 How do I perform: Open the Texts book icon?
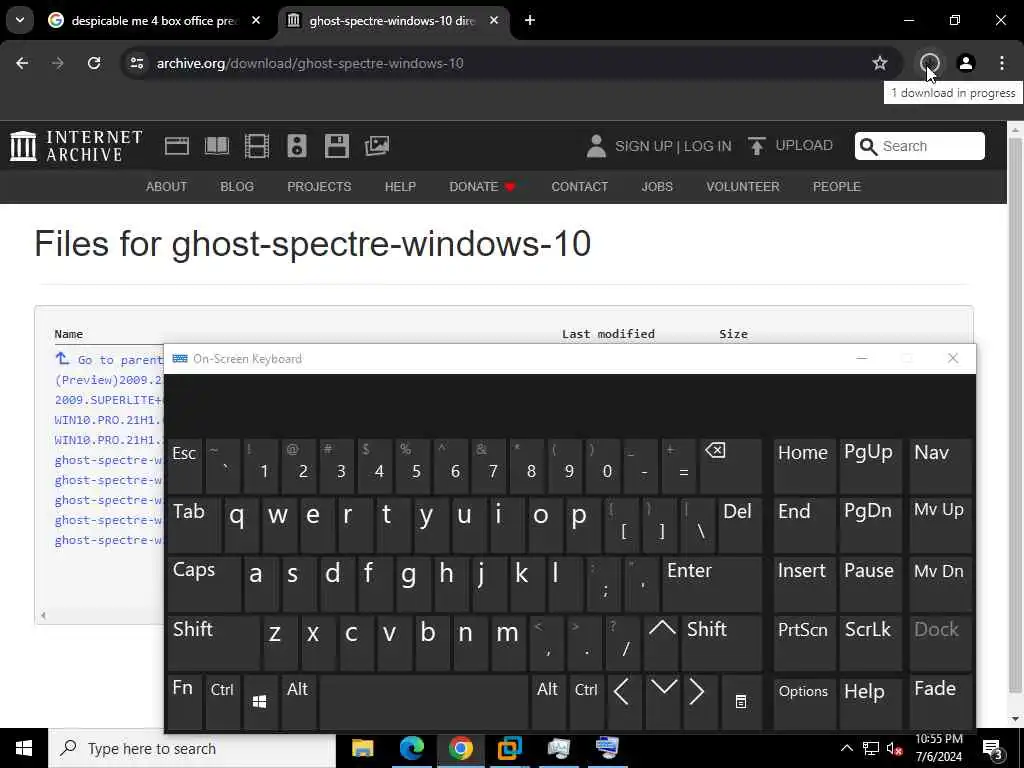217,146
